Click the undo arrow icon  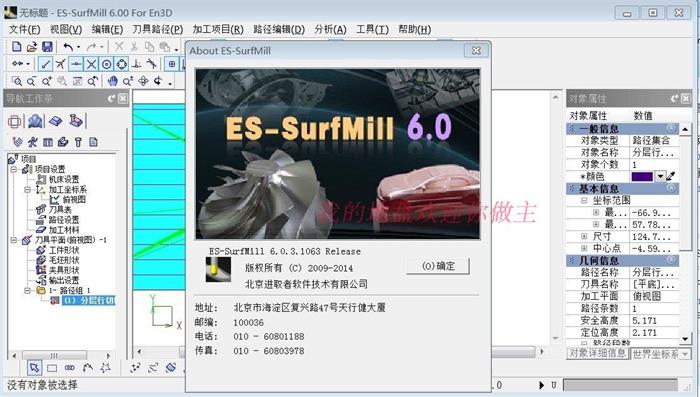coord(68,46)
